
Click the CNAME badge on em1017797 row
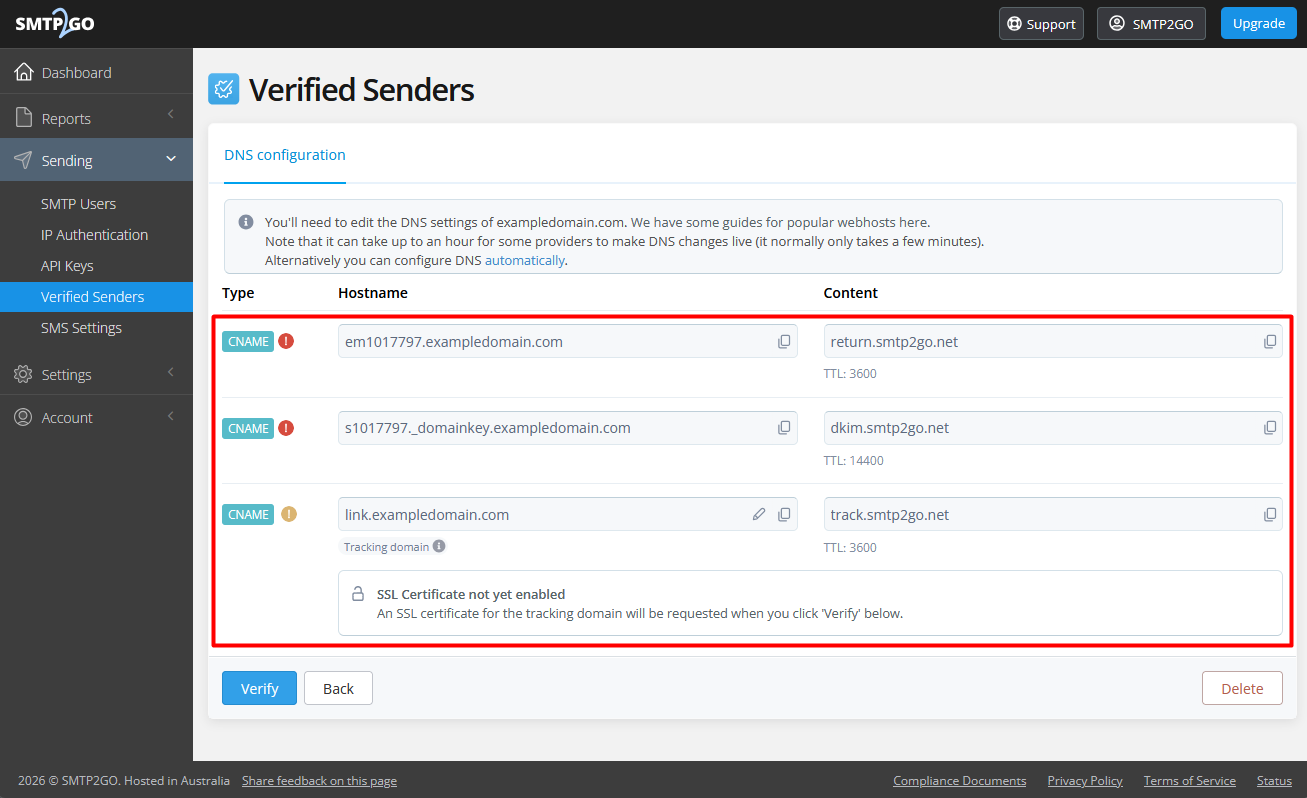(248, 341)
